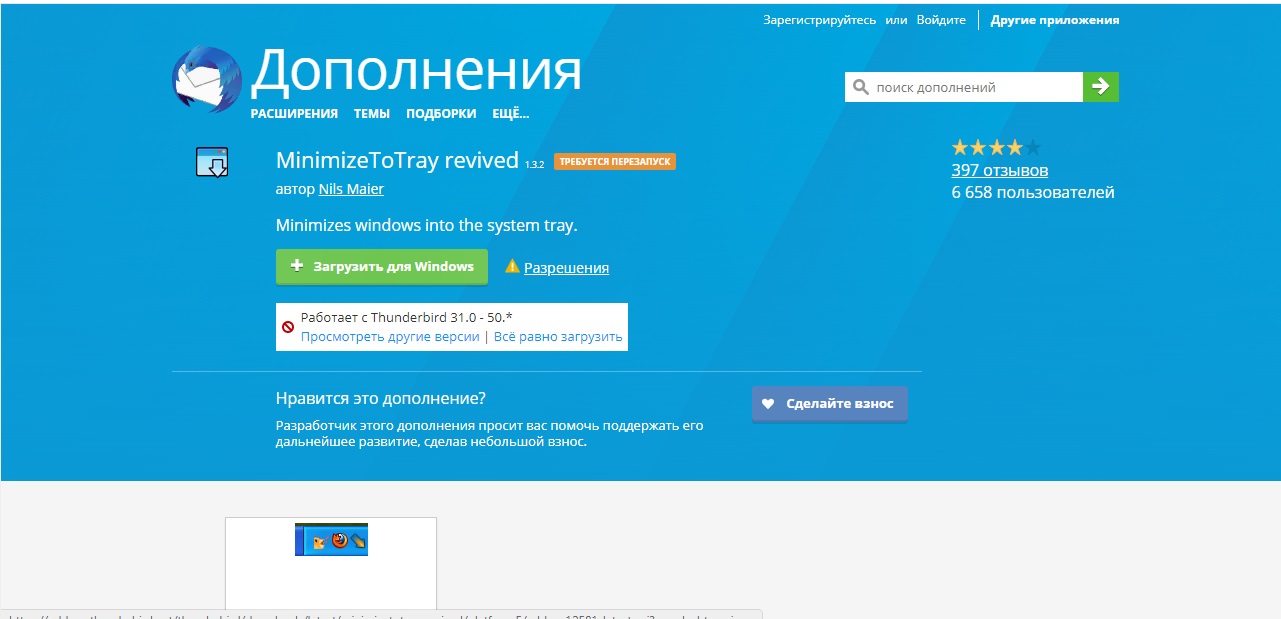Click Всё равно загрузить link

click(558, 337)
